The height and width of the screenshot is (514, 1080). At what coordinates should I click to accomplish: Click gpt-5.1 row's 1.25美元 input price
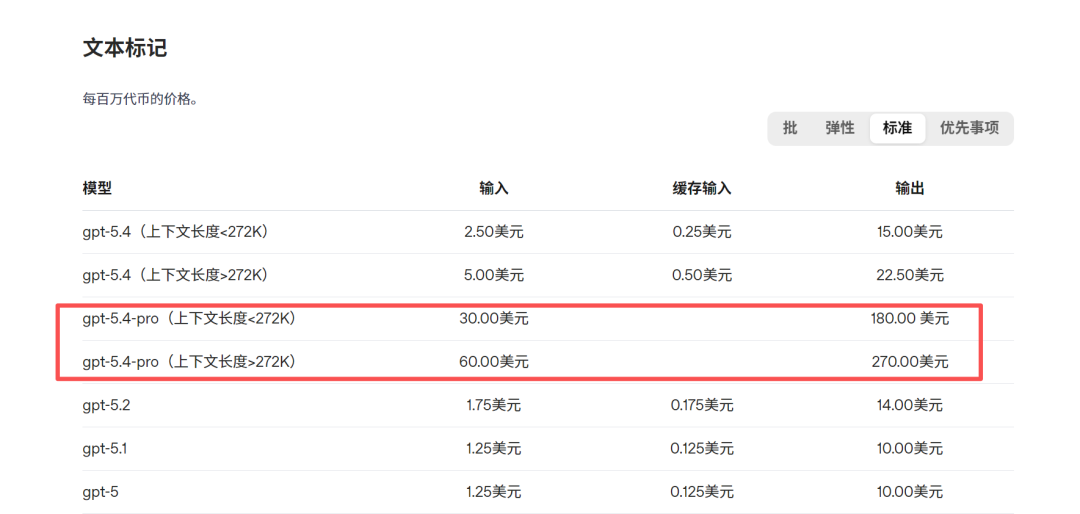coord(494,449)
